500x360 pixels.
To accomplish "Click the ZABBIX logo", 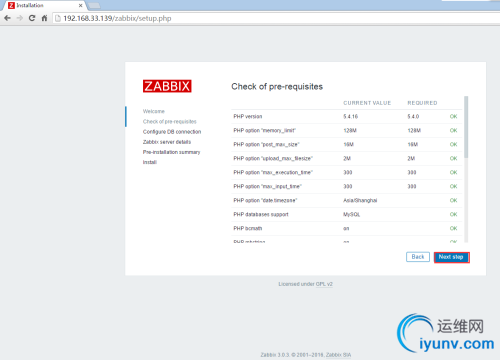I will coord(167,86).
